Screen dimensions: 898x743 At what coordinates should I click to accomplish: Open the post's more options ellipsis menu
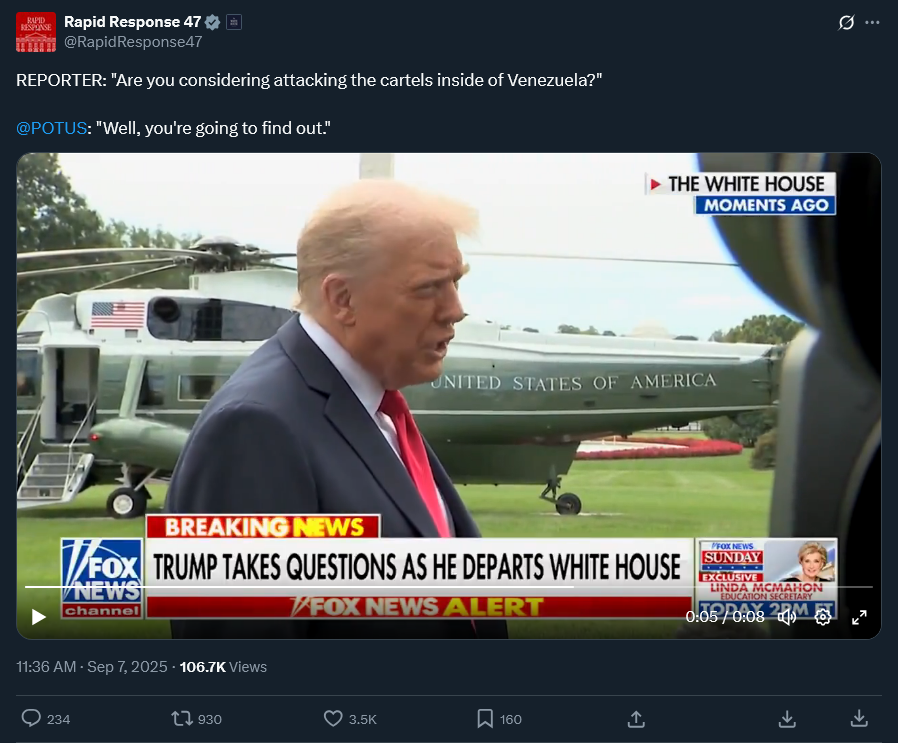873,22
